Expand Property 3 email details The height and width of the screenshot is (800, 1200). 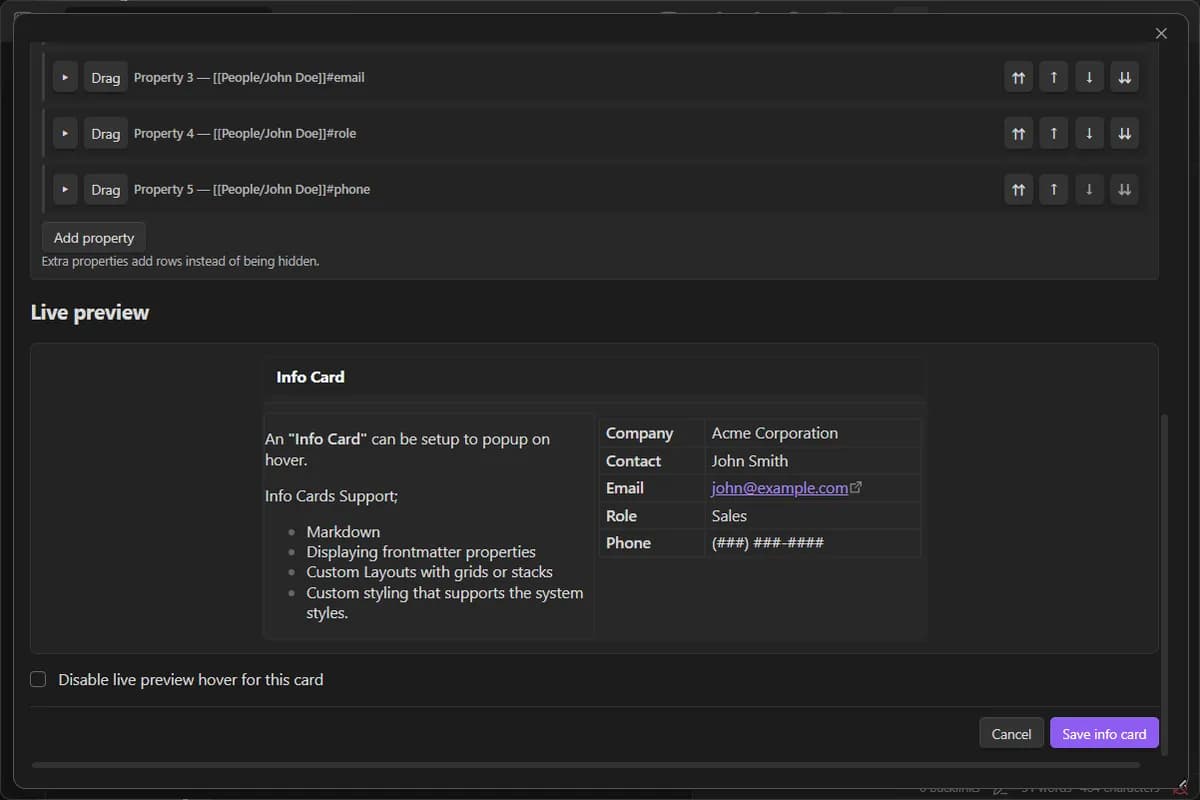click(65, 77)
